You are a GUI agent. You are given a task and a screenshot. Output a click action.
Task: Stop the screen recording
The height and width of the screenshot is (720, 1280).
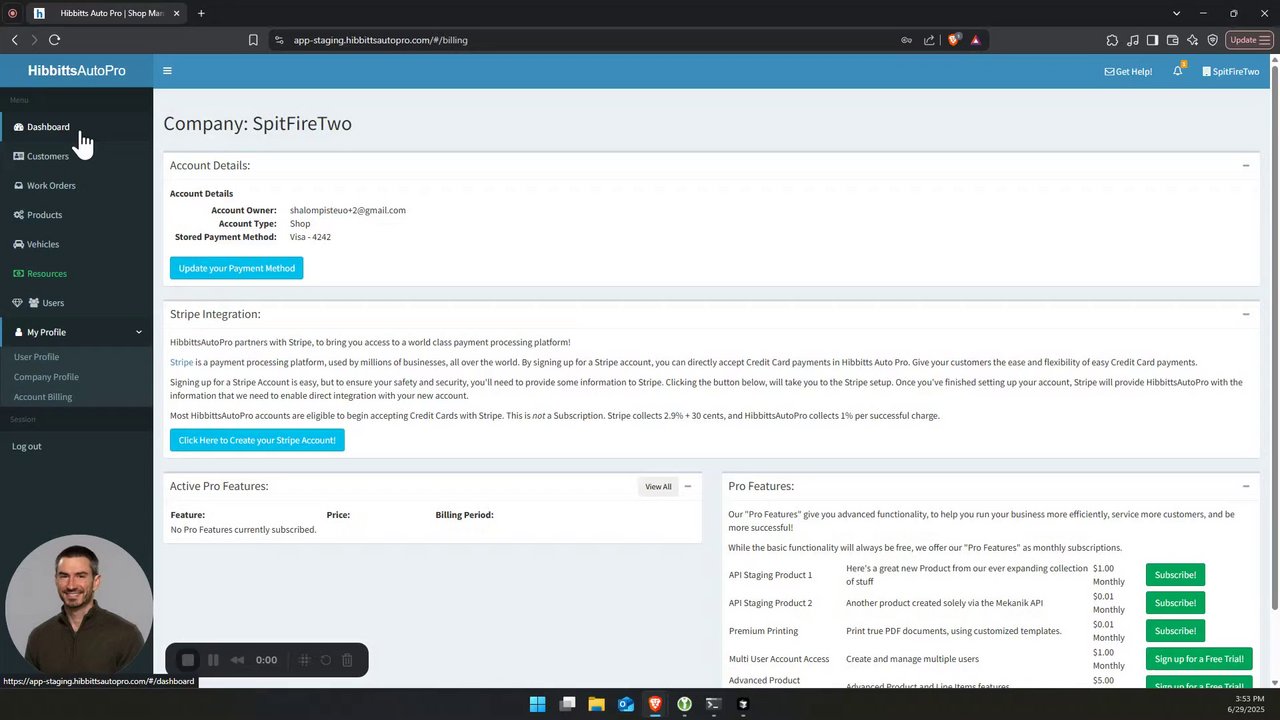[187, 660]
